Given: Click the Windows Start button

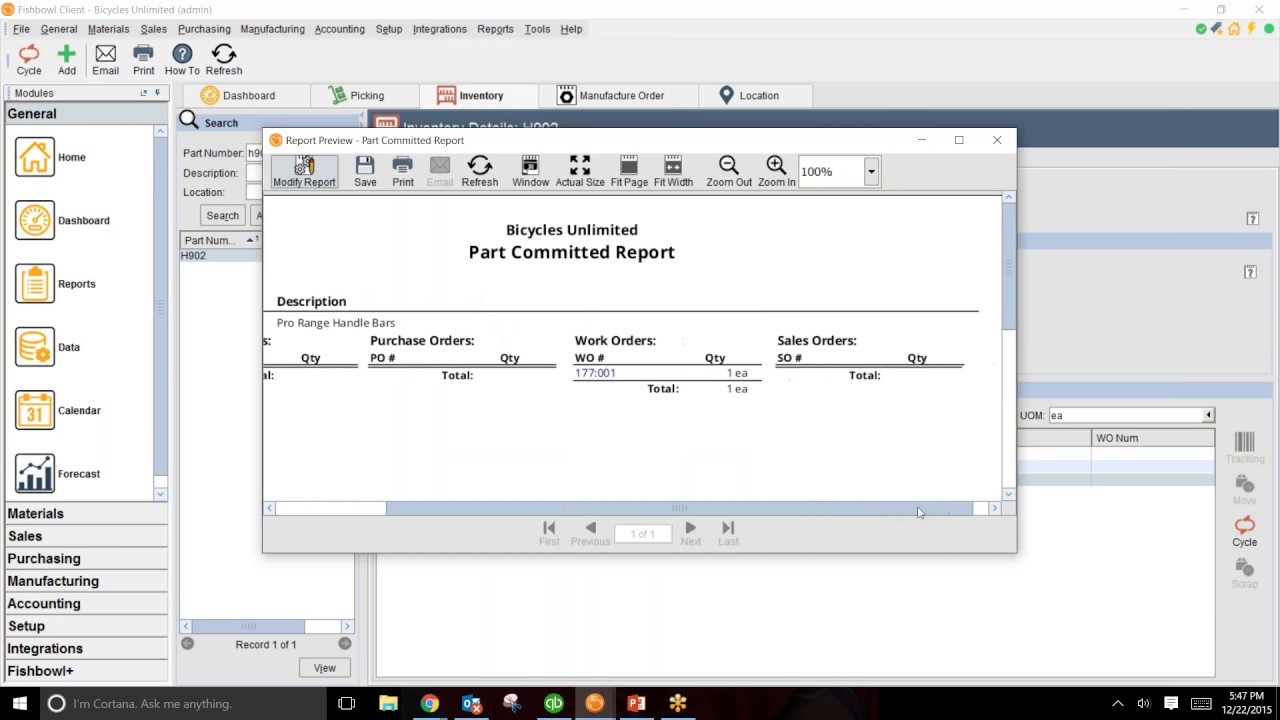Looking at the screenshot, I should (x=20, y=704).
